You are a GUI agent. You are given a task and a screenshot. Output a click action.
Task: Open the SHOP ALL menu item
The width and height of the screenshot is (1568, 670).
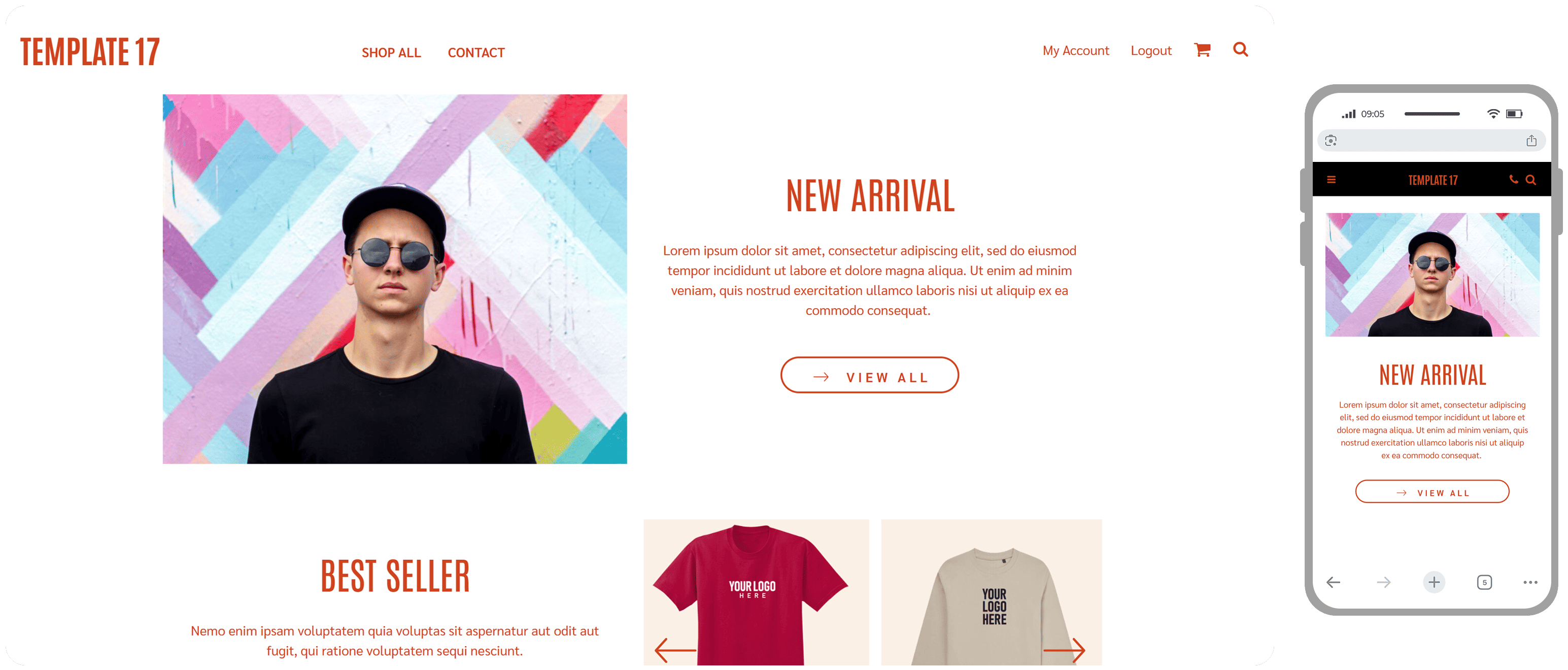pyautogui.click(x=391, y=53)
